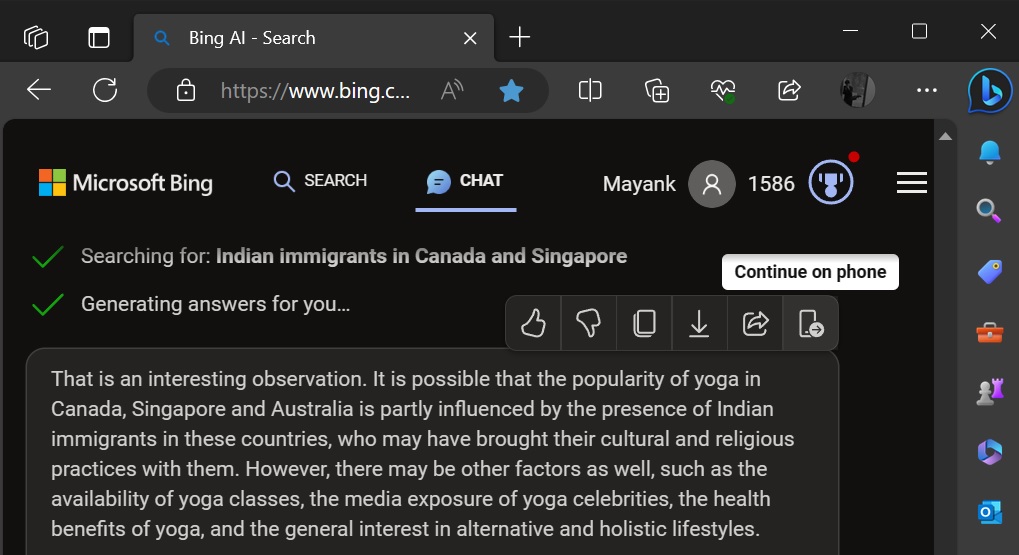The image size is (1019, 555).
Task: Click the address bar URL field
Action: [315, 90]
